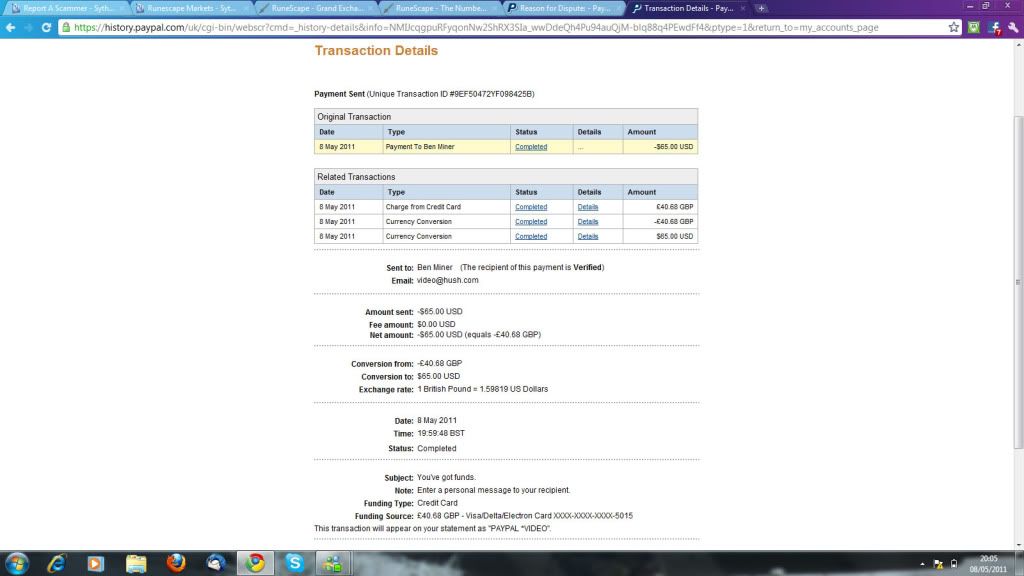Viewport: 1024px width, 576px height.
Task: Open the Windows Start menu orb
Action: point(16,563)
